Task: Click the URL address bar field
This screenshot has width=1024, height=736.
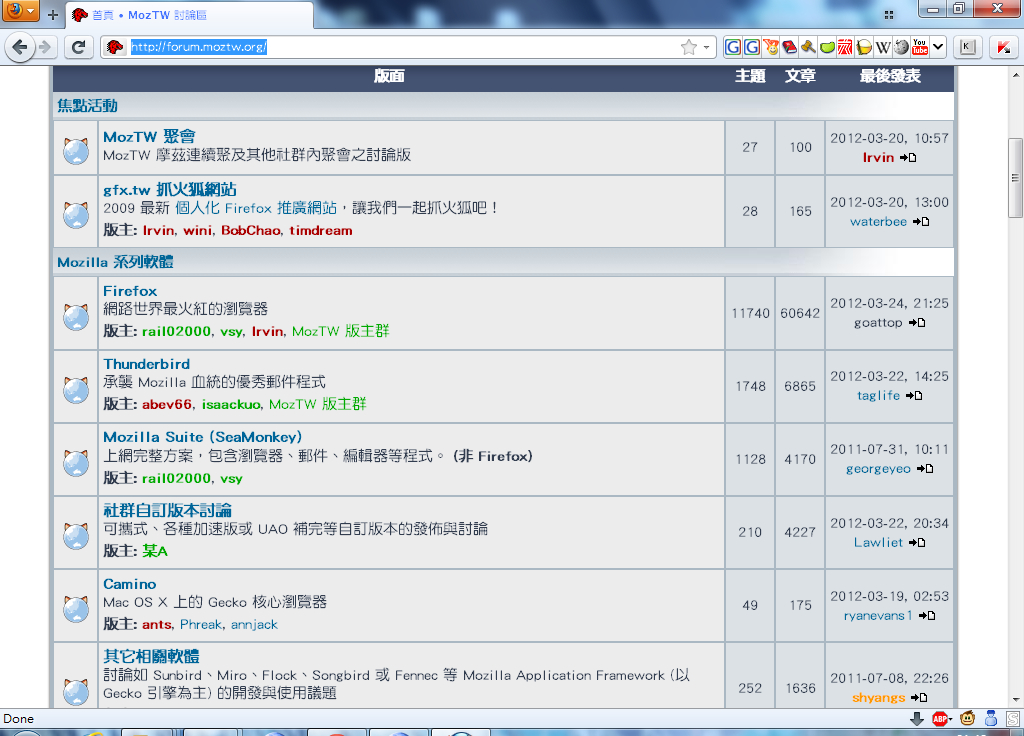Action: pyautogui.click(x=400, y=47)
